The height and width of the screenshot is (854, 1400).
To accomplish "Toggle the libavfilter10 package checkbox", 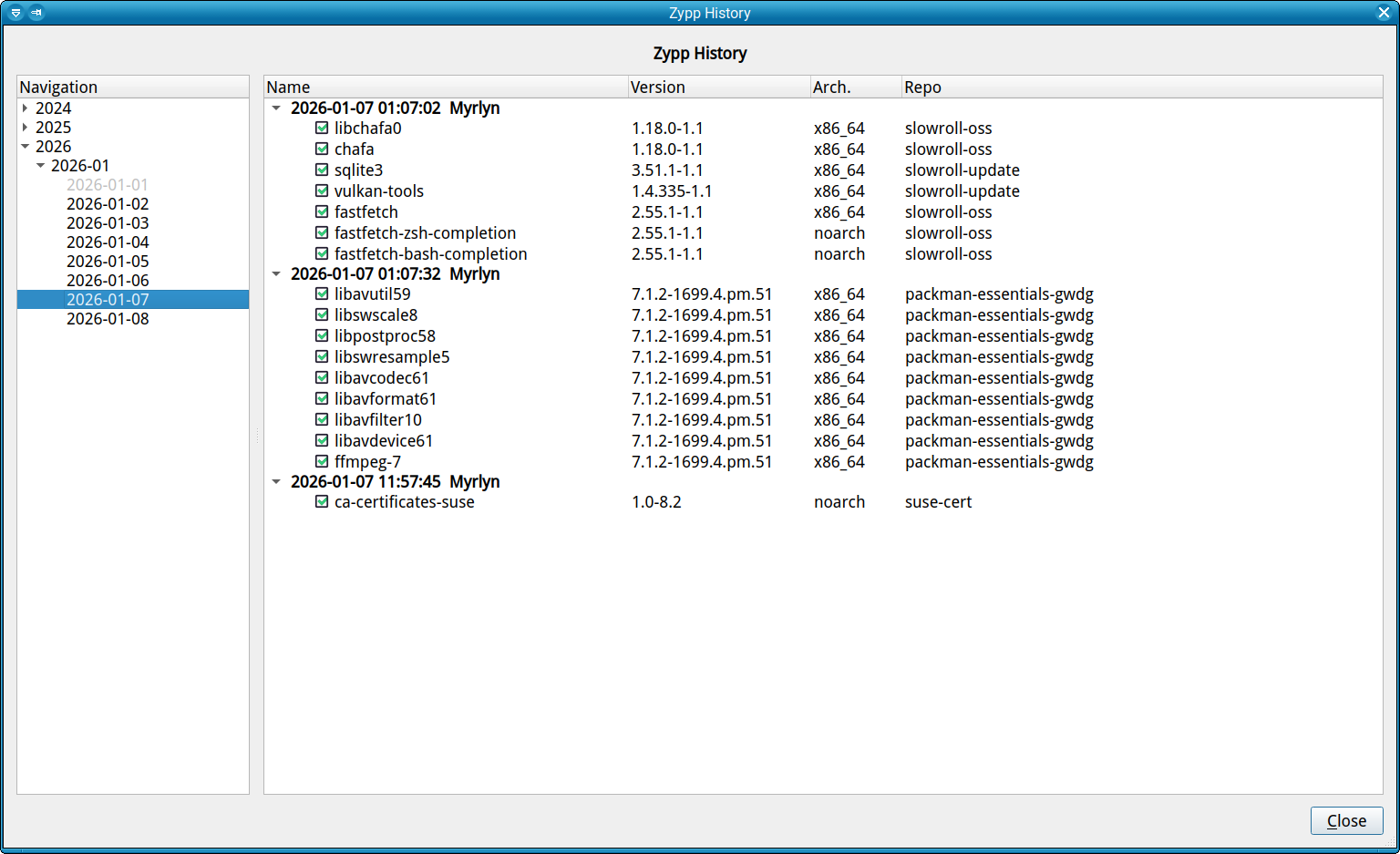I will coord(322,420).
